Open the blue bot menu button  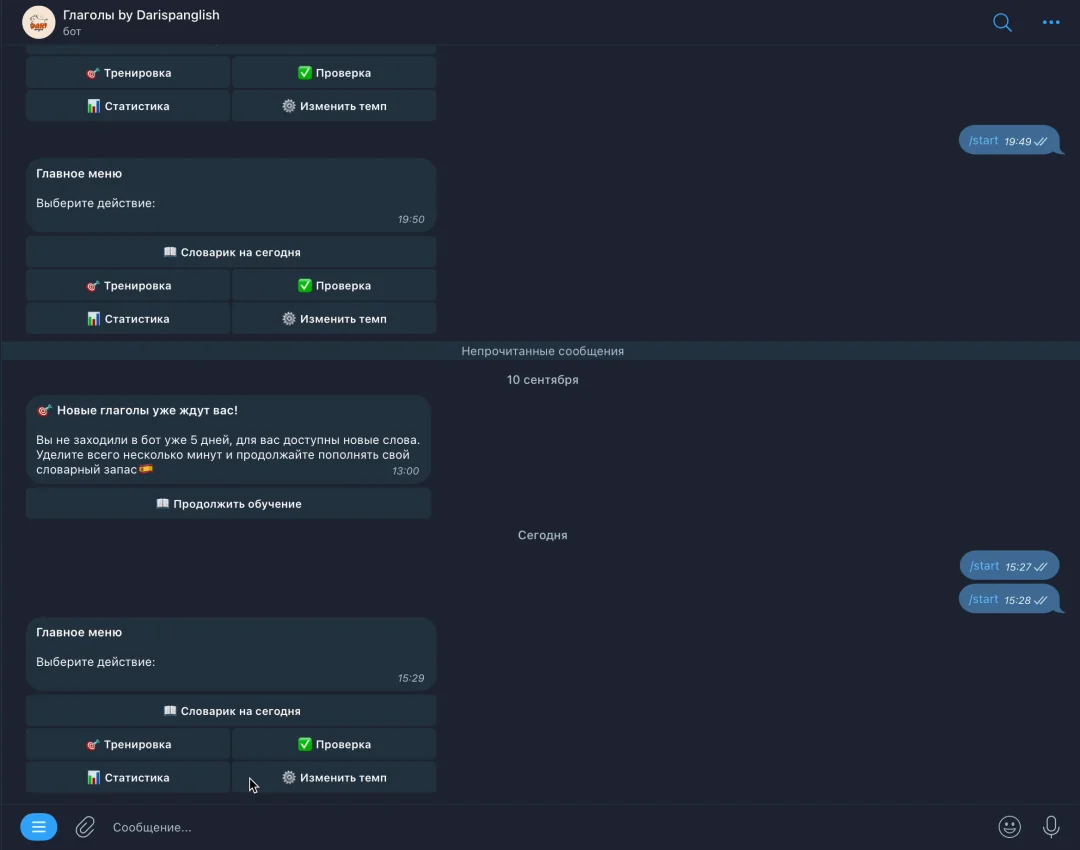pyautogui.click(x=39, y=827)
